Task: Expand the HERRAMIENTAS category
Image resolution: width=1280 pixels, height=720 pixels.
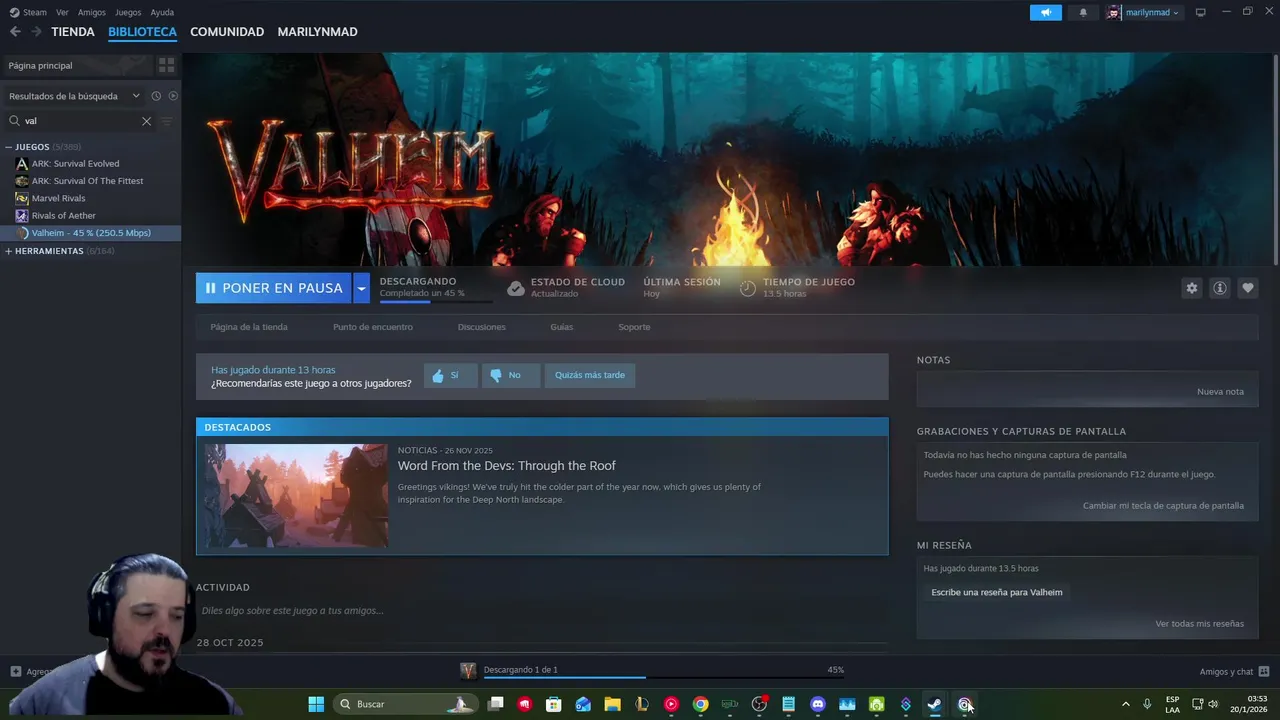Action: pos(8,251)
